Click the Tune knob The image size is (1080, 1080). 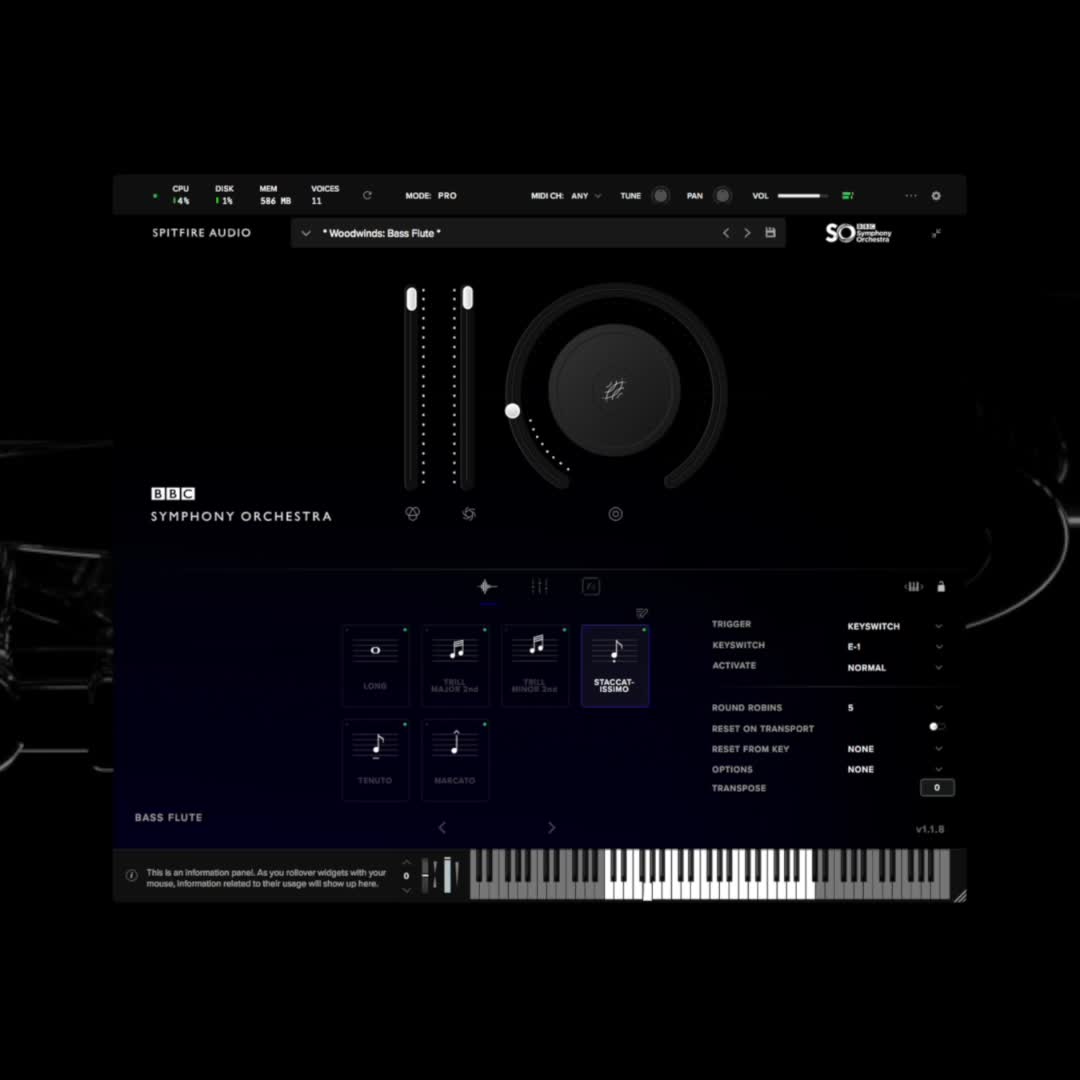pos(660,196)
